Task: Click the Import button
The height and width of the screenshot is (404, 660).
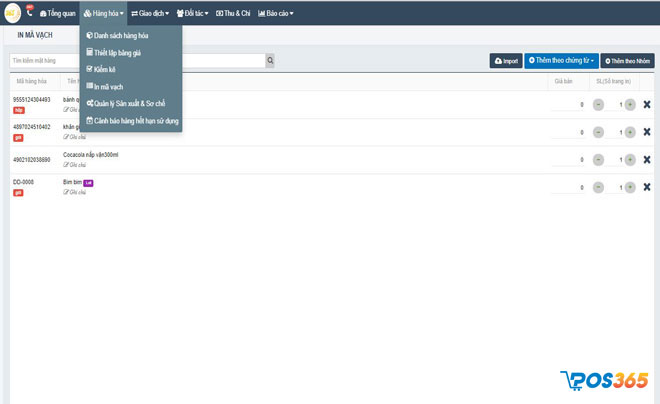Action: click(506, 61)
